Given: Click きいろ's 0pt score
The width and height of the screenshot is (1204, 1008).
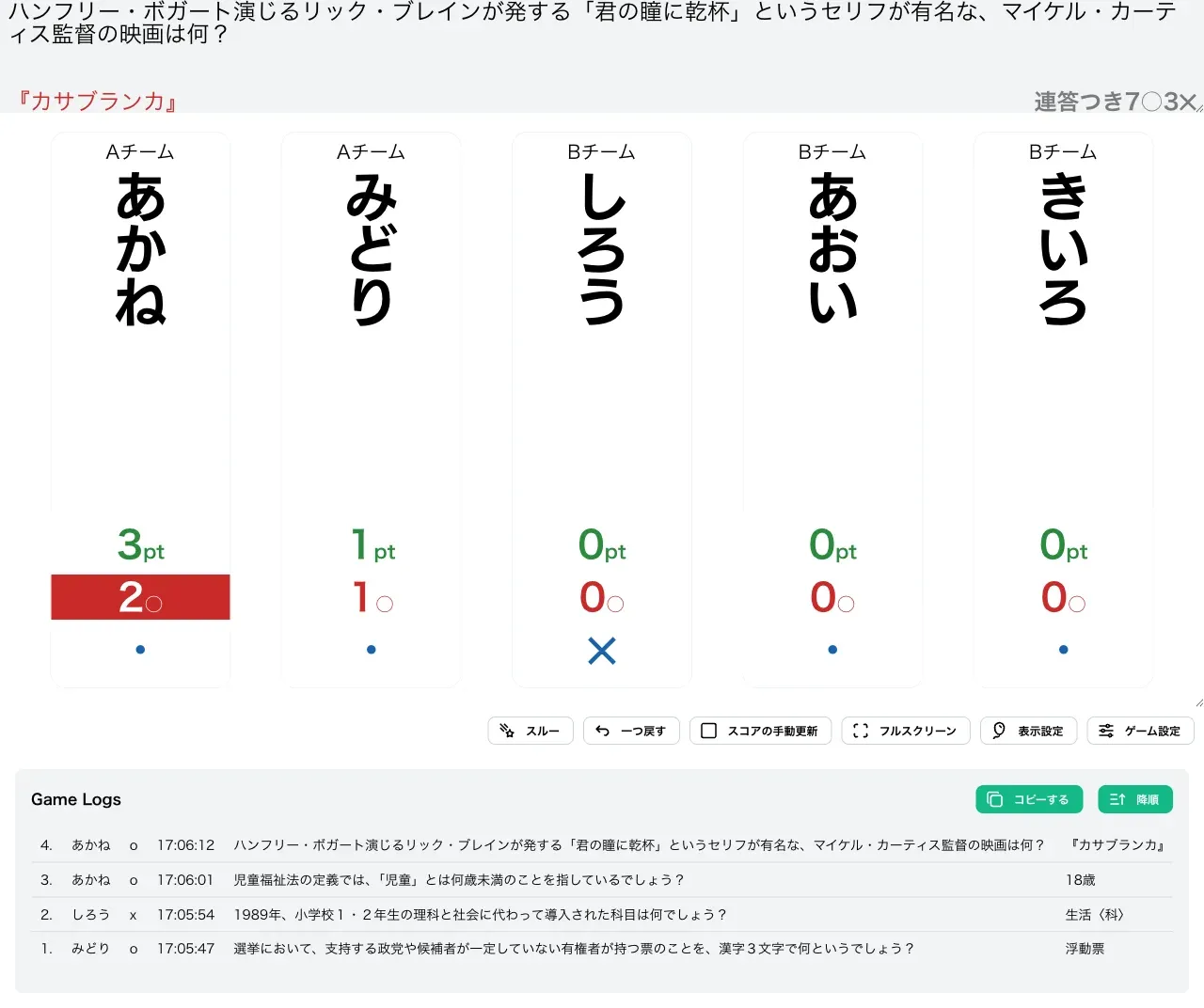Looking at the screenshot, I should tap(1064, 545).
